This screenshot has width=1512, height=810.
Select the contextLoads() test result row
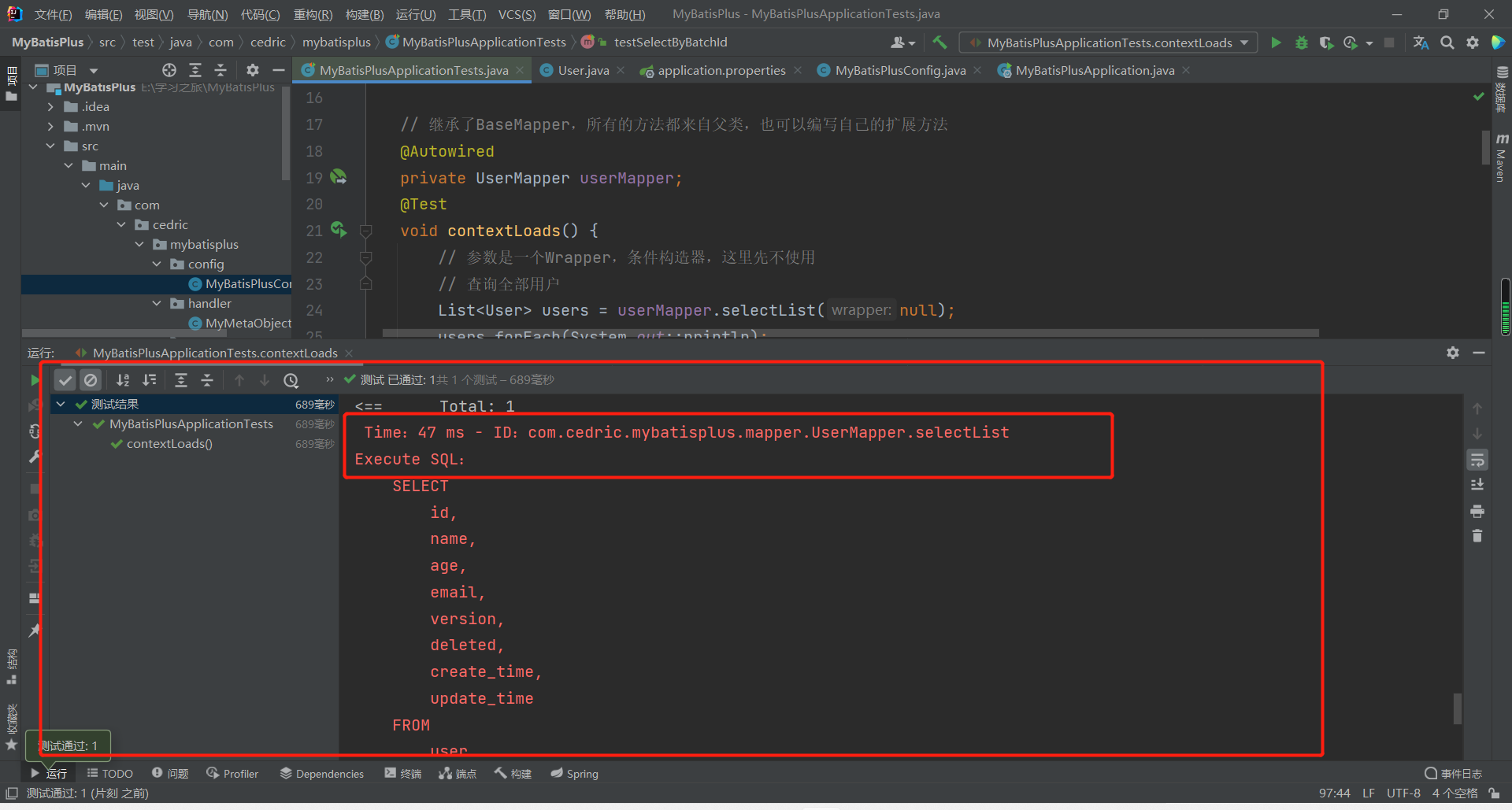pos(193,444)
